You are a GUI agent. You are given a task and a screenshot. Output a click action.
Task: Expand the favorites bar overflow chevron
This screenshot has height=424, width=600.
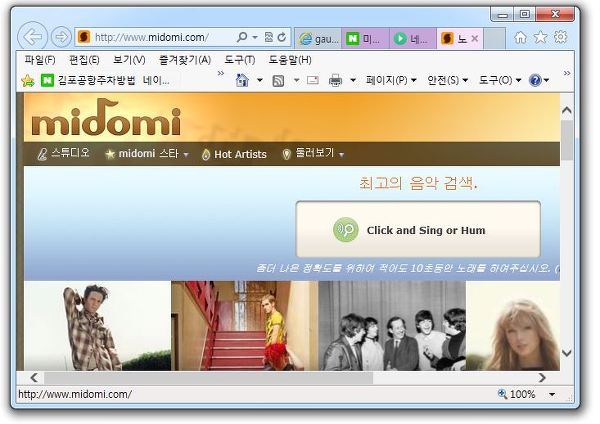(221, 73)
